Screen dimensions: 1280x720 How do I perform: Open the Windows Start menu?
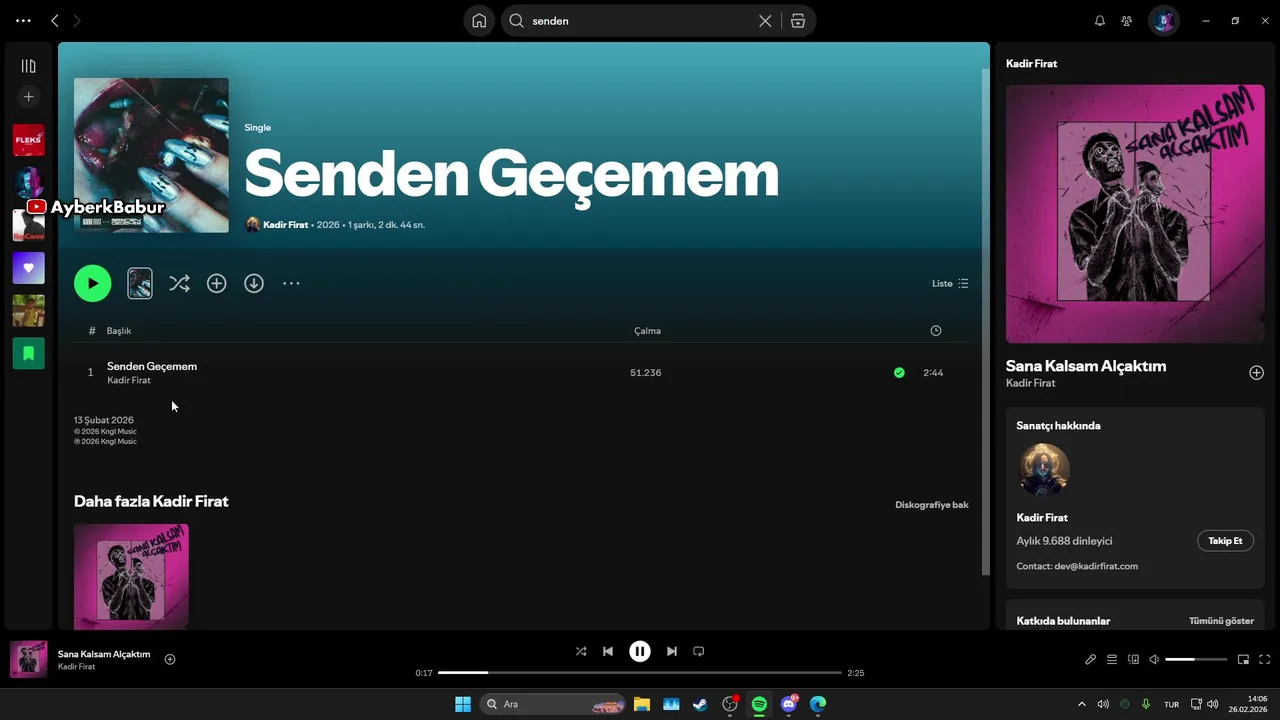(x=463, y=704)
